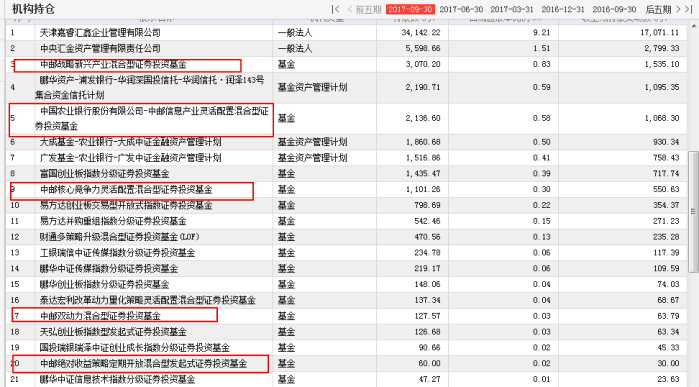Click the 470.56 holding value
The width and height of the screenshot is (699, 387).
click(x=427, y=237)
